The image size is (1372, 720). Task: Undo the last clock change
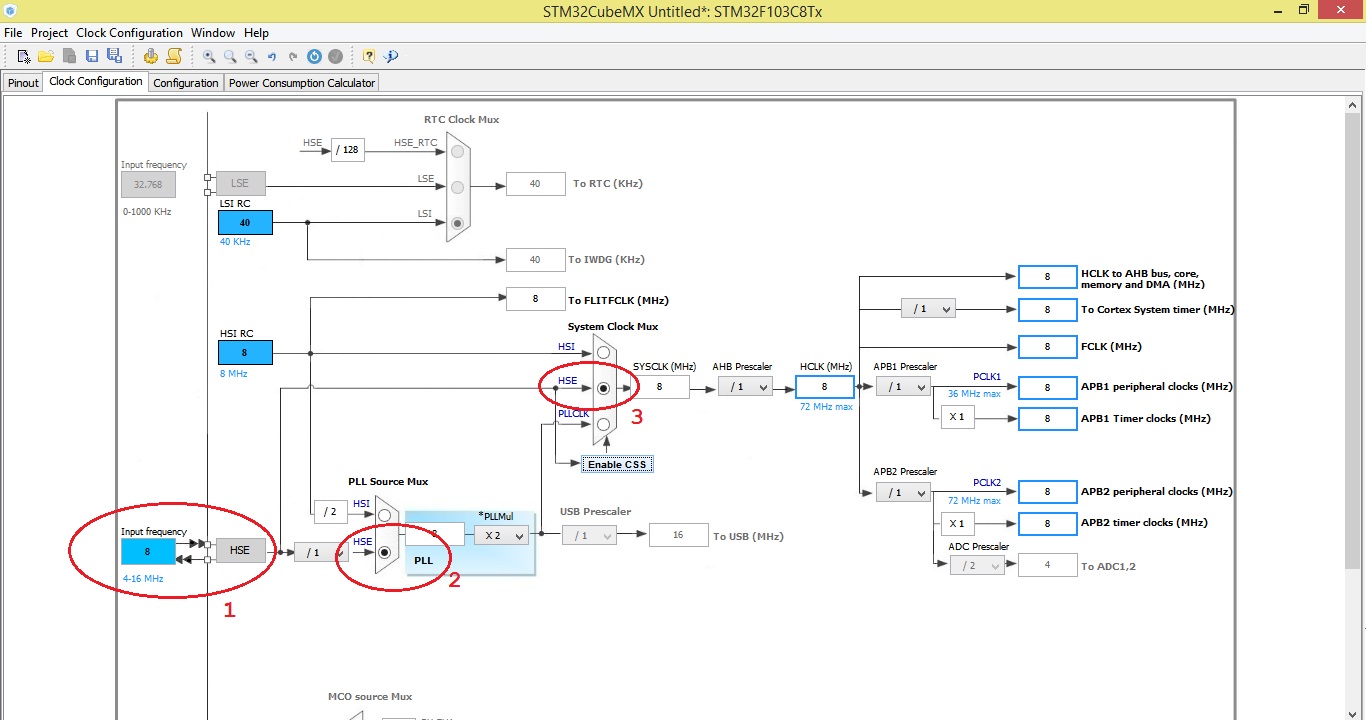click(272, 57)
